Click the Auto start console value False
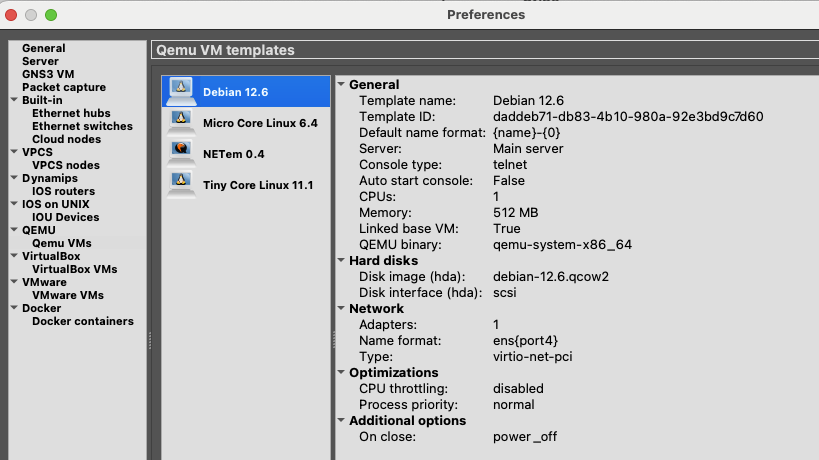 point(509,181)
